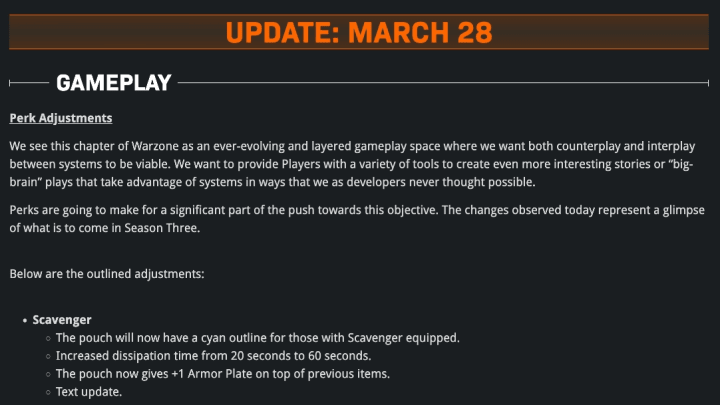Screen dimensions: 720x405
Task: Click the short divider left of GAMEPLAY
Action: [29, 83]
